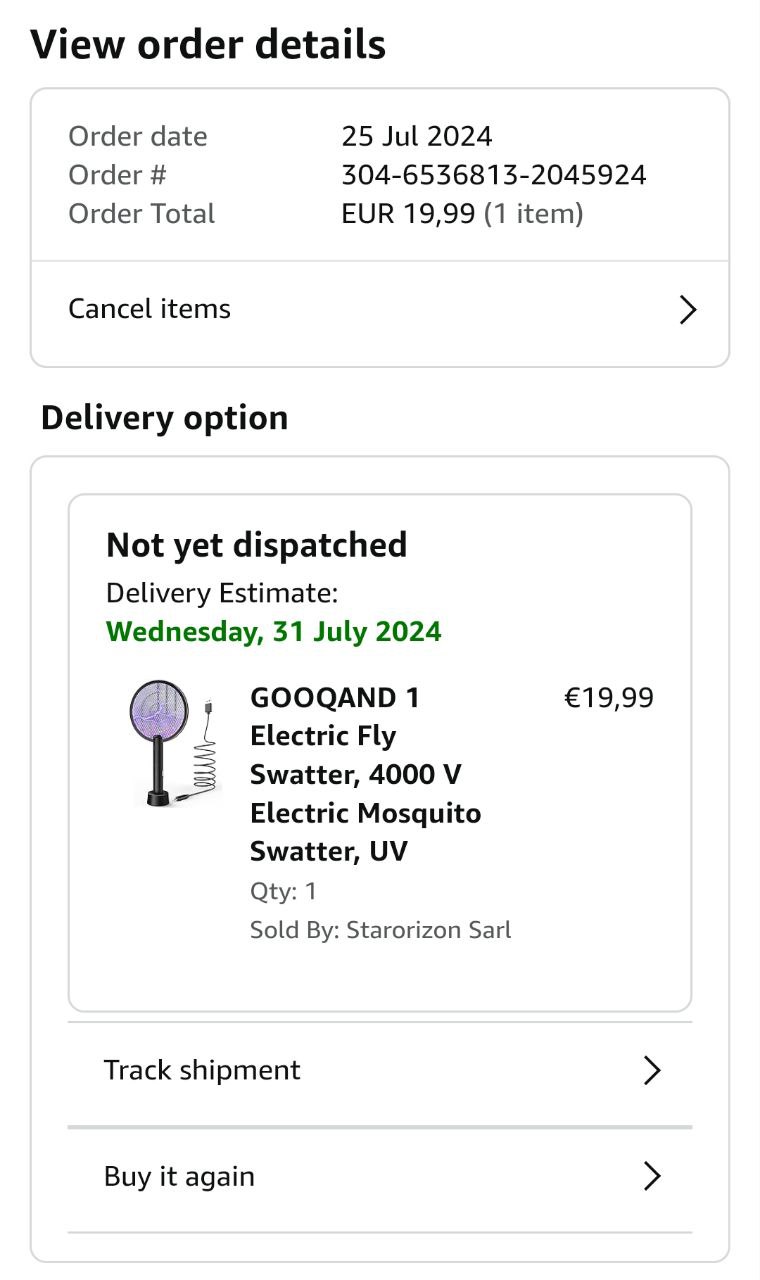Image resolution: width=760 pixels, height=1280 pixels.
Task: Tap the order total EUR 19,99
Action: click(x=408, y=214)
